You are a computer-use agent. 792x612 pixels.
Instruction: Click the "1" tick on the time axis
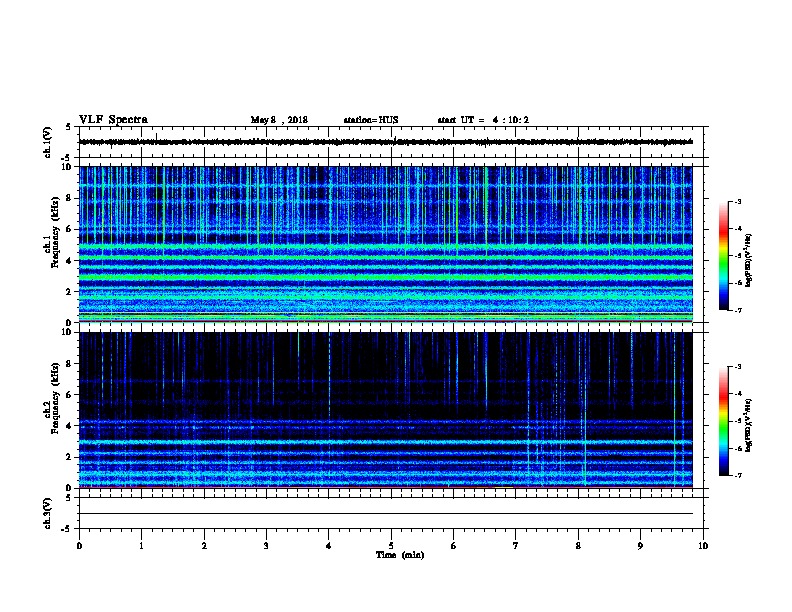142,546
